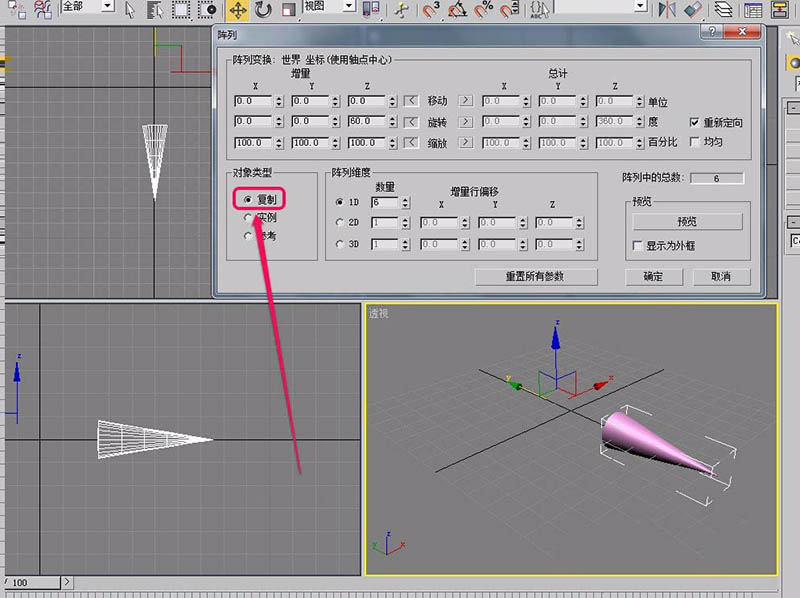Select the 2D array dimension radio button
800x598 pixels.
340,223
